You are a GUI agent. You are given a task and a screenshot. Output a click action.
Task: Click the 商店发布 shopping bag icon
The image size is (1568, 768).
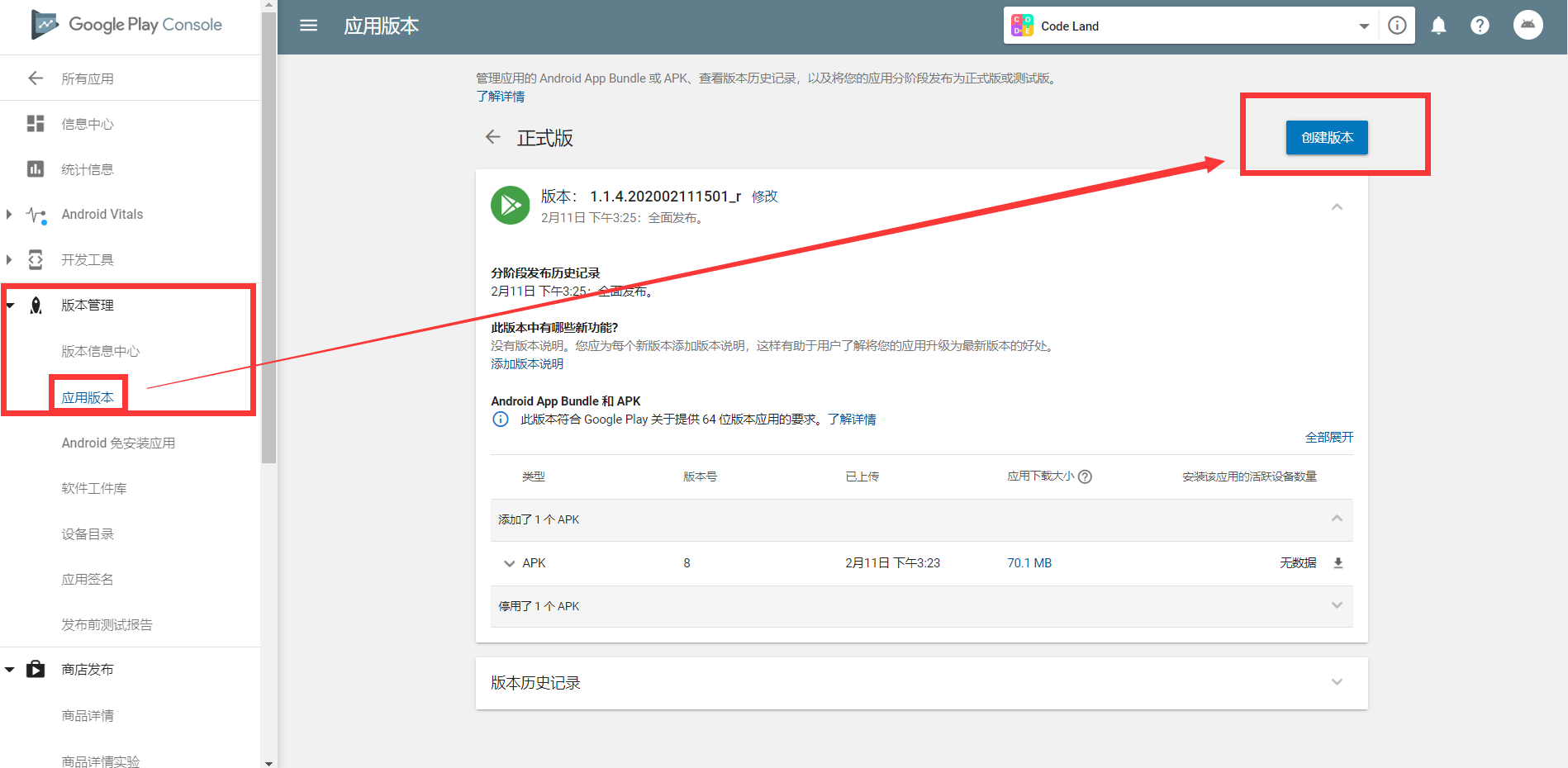coord(36,669)
